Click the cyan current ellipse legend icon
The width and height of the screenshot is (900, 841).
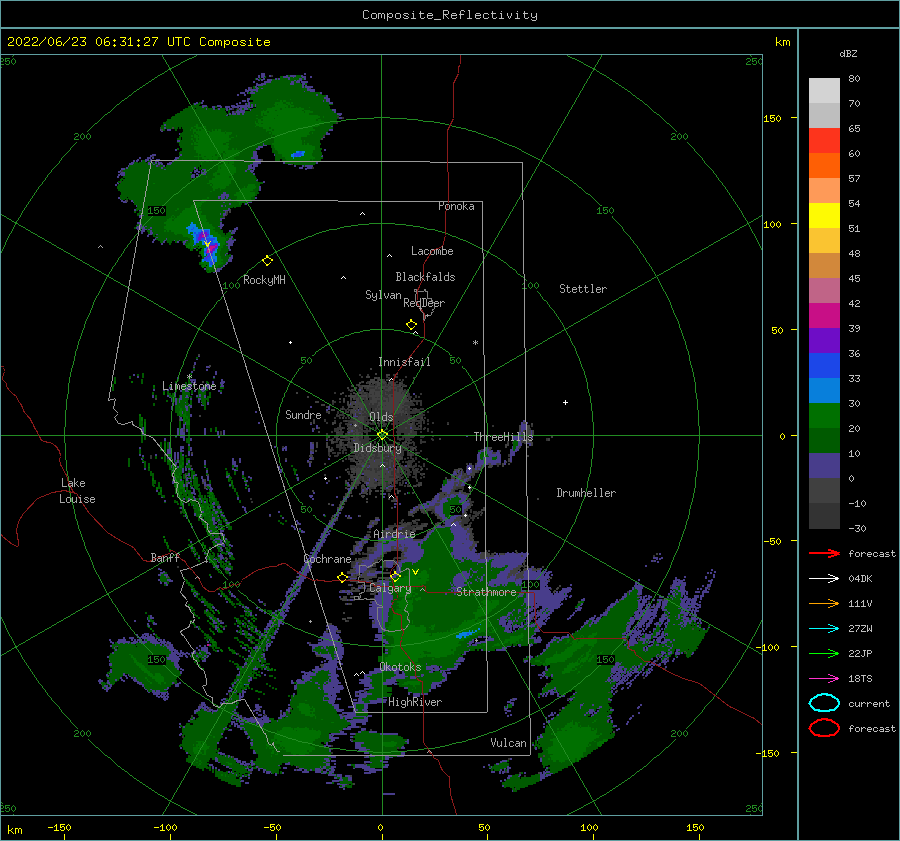(x=824, y=703)
